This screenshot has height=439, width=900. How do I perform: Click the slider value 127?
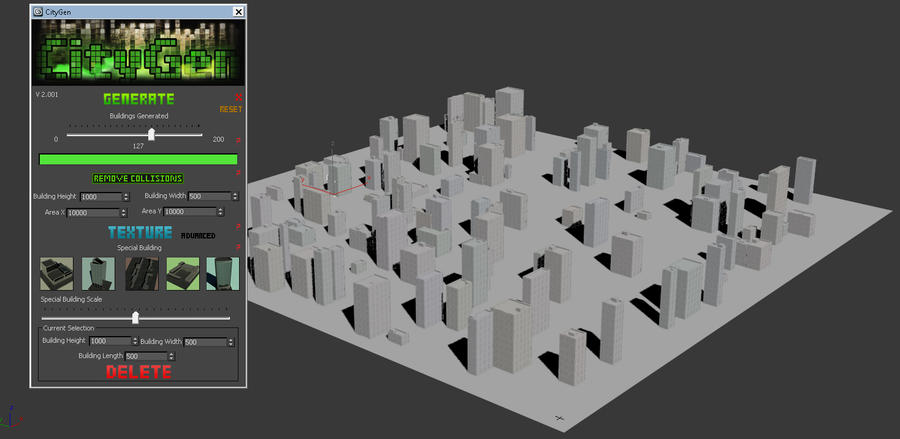tap(138, 146)
